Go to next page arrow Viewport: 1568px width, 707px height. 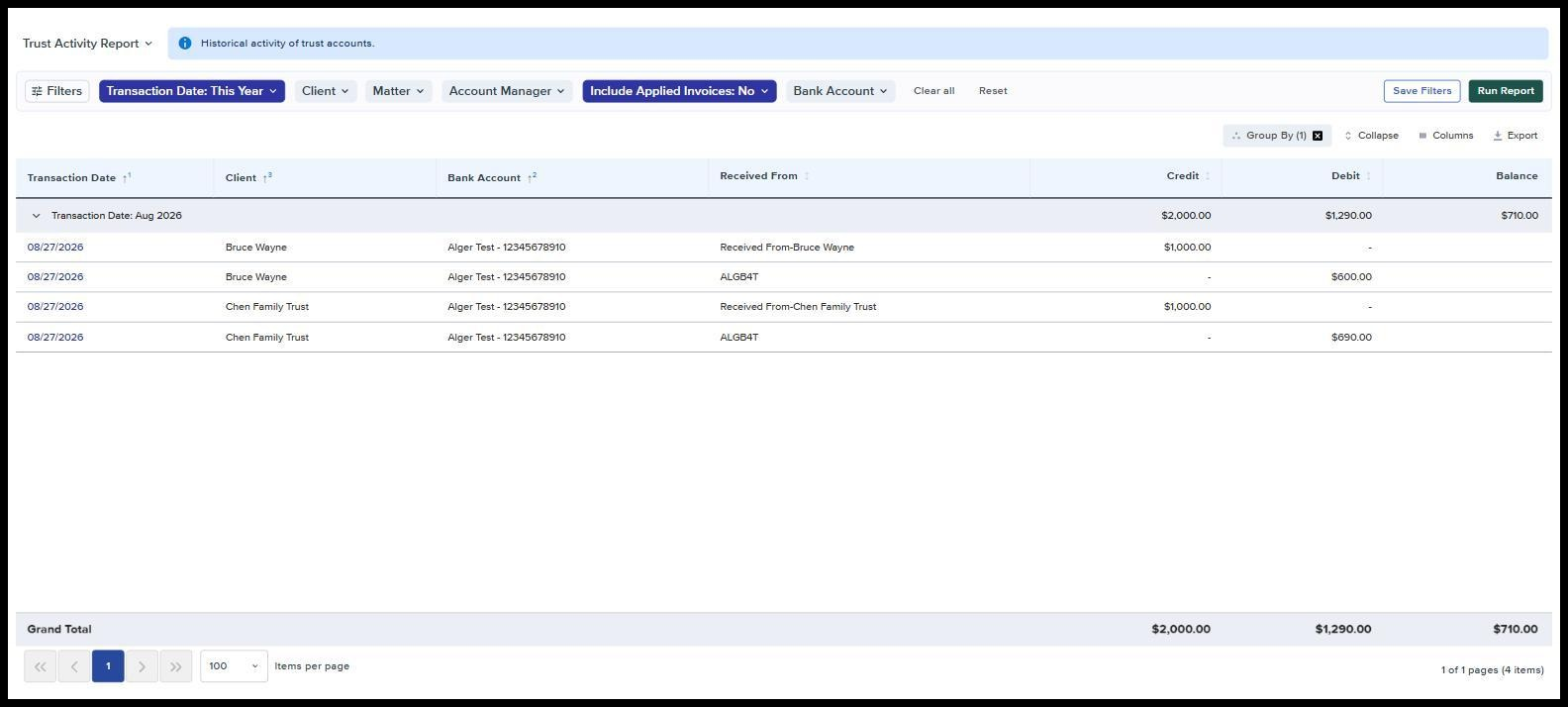[142, 666]
